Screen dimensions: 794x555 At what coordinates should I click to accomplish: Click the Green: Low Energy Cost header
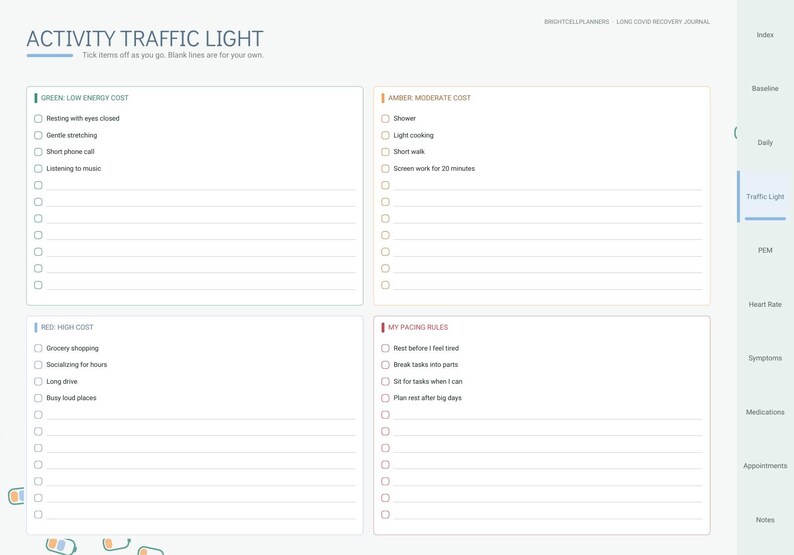[x=85, y=98]
